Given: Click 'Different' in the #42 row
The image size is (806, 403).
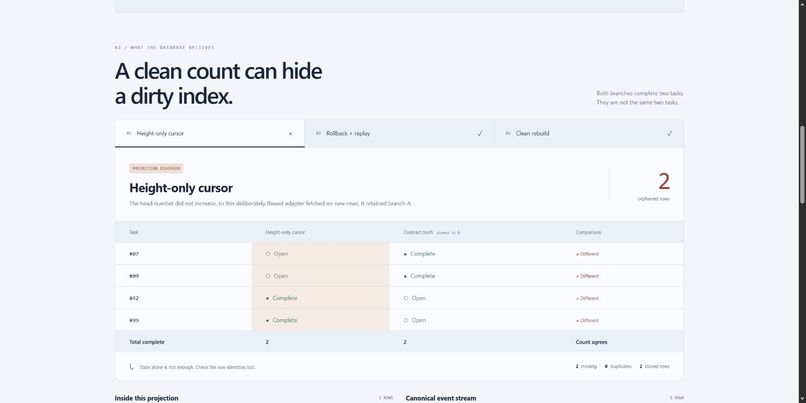Looking at the screenshot, I should click(x=588, y=298).
